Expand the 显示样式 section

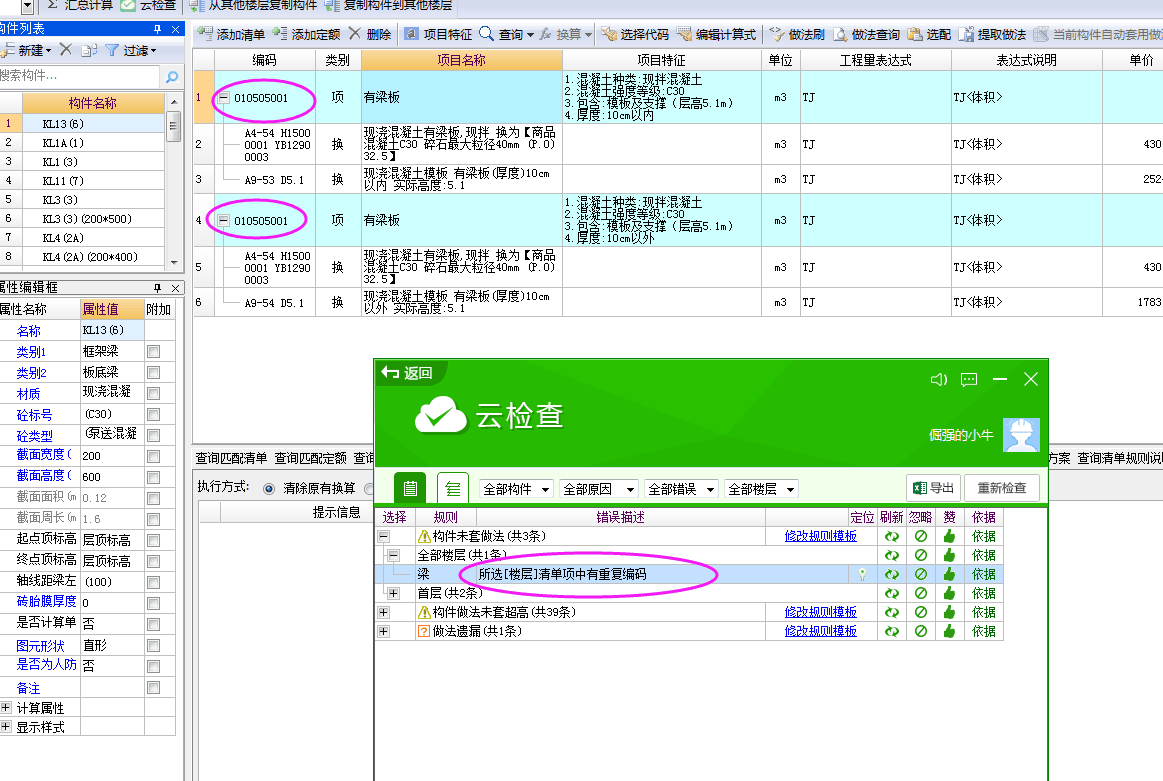[x=6, y=727]
